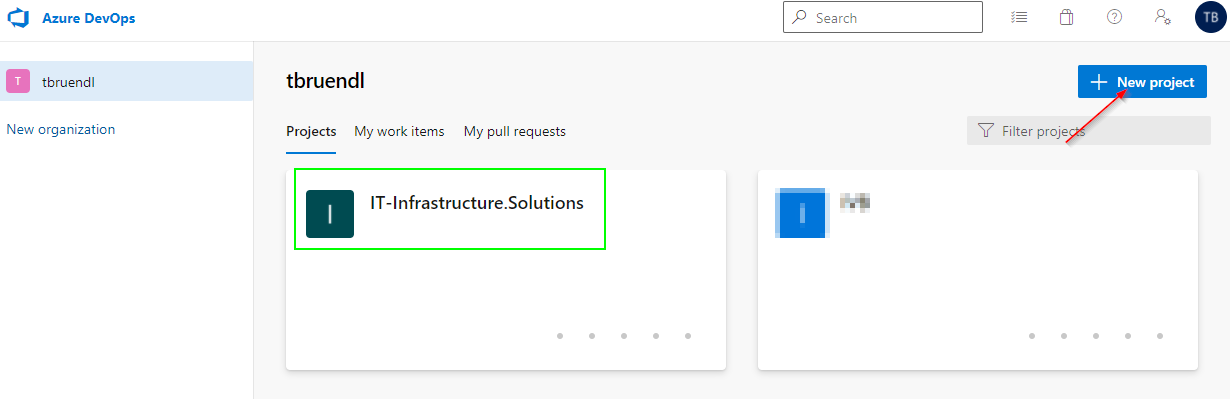Click the Azure DevOps title text
The height and width of the screenshot is (399, 1230).
(89, 18)
